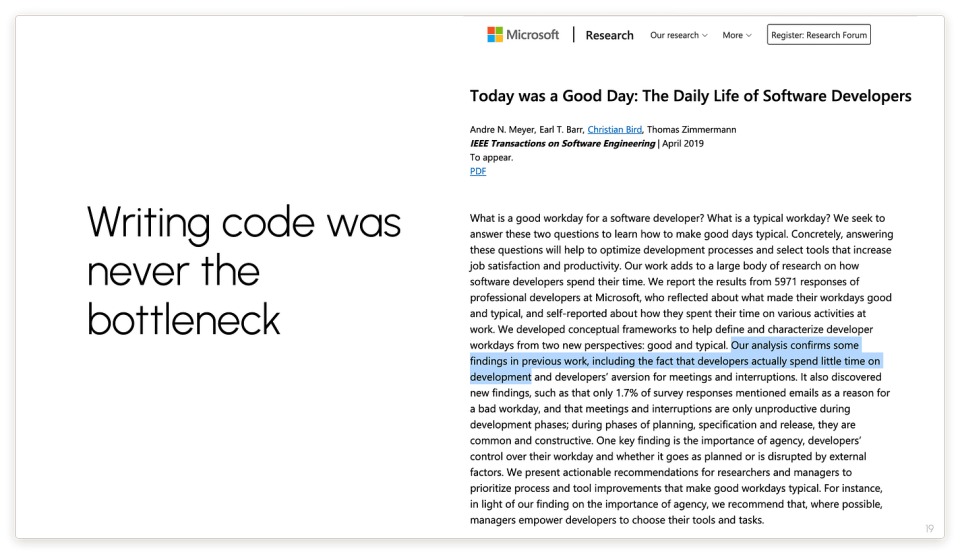Open Christian Bird's author profile link
960x554 pixels.
[615, 130]
